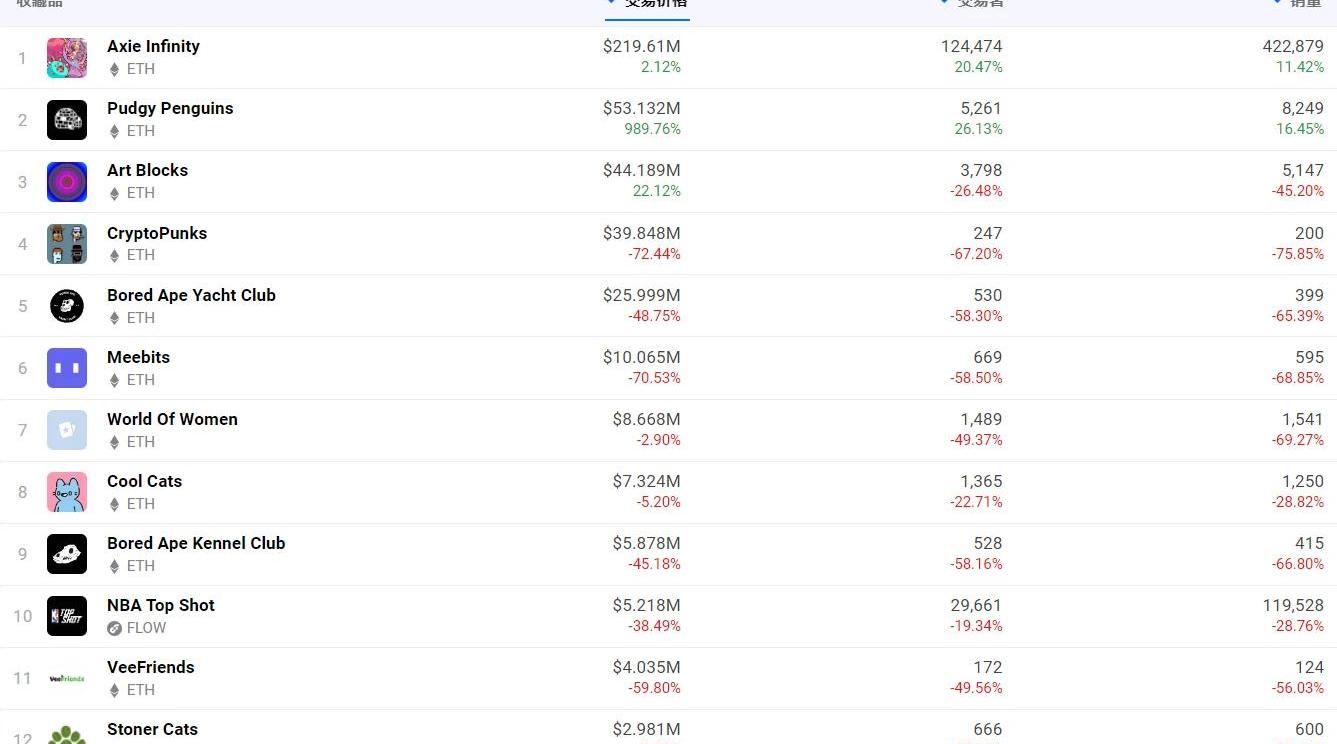Image resolution: width=1337 pixels, height=744 pixels.
Task: Click the VeeFriends logo
Action: pyautogui.click(x=67, y=678)
